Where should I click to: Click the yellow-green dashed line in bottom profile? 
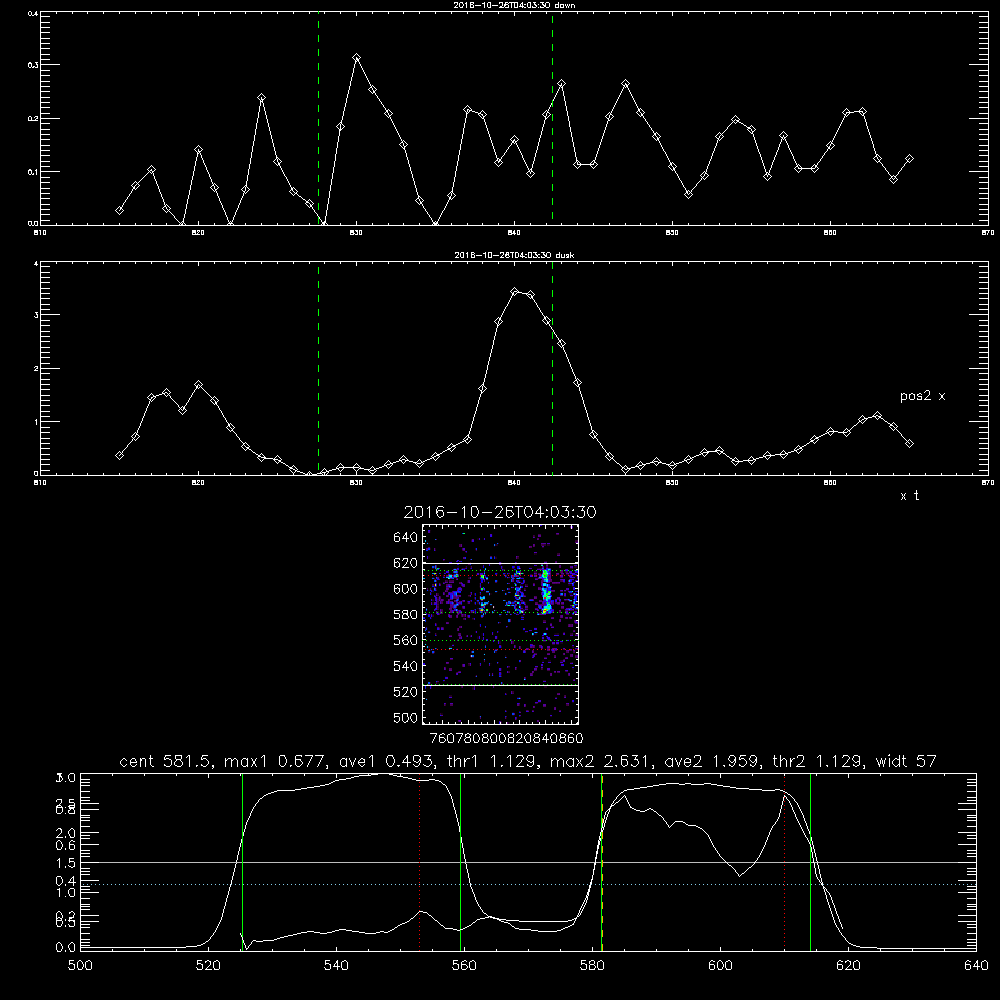(602, 862)
